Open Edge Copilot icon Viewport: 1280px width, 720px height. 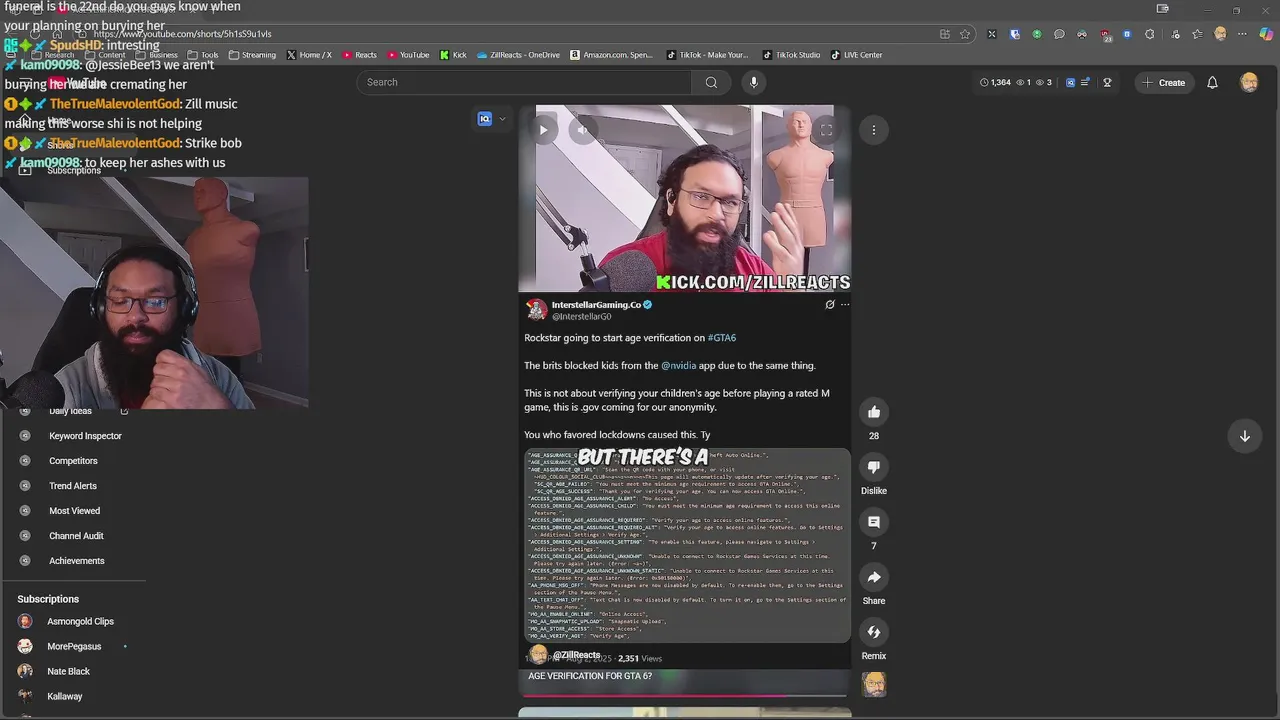point(1266,34)
